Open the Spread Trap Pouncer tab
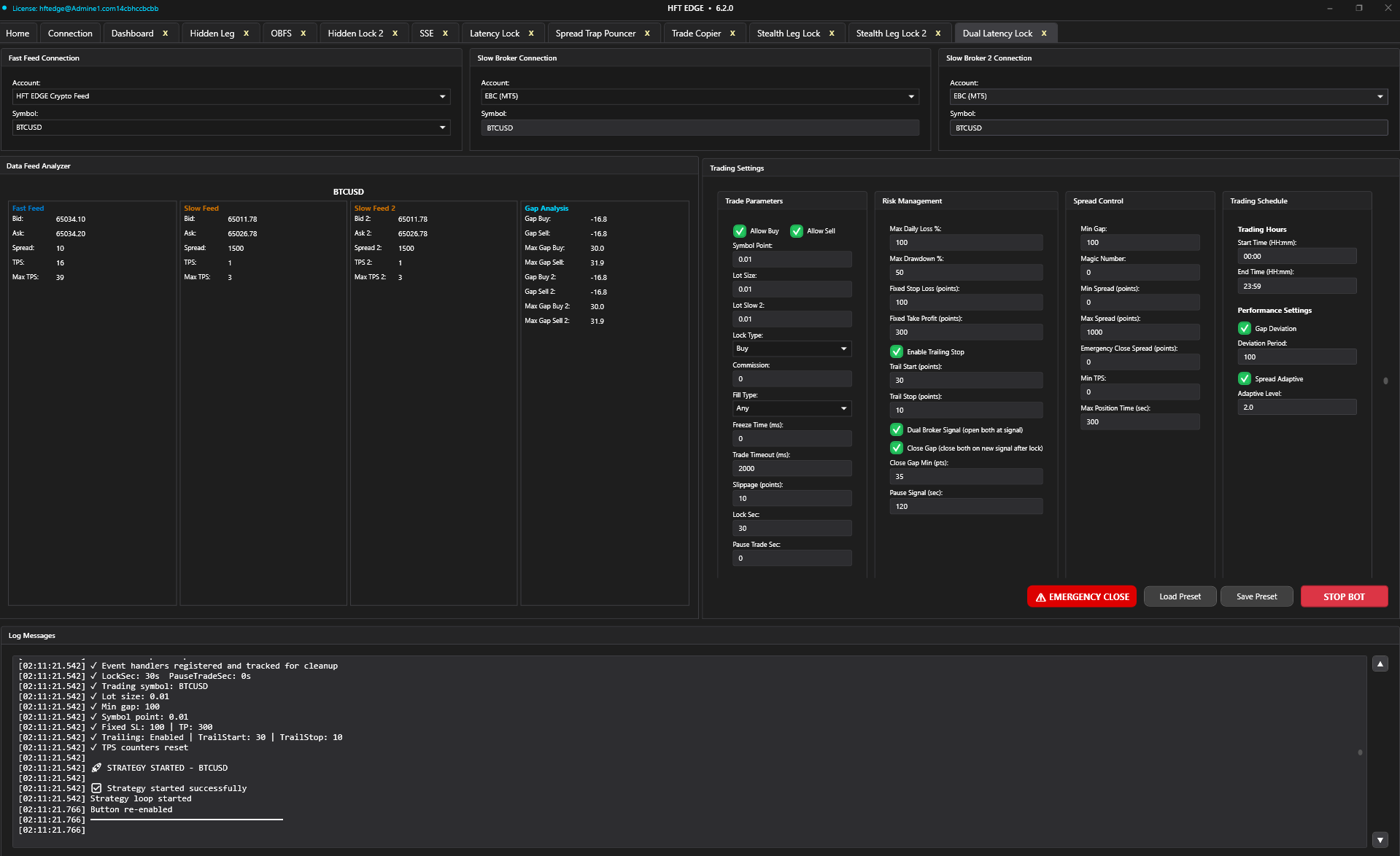Screen dimensions: 1400x856 (595, 34)
